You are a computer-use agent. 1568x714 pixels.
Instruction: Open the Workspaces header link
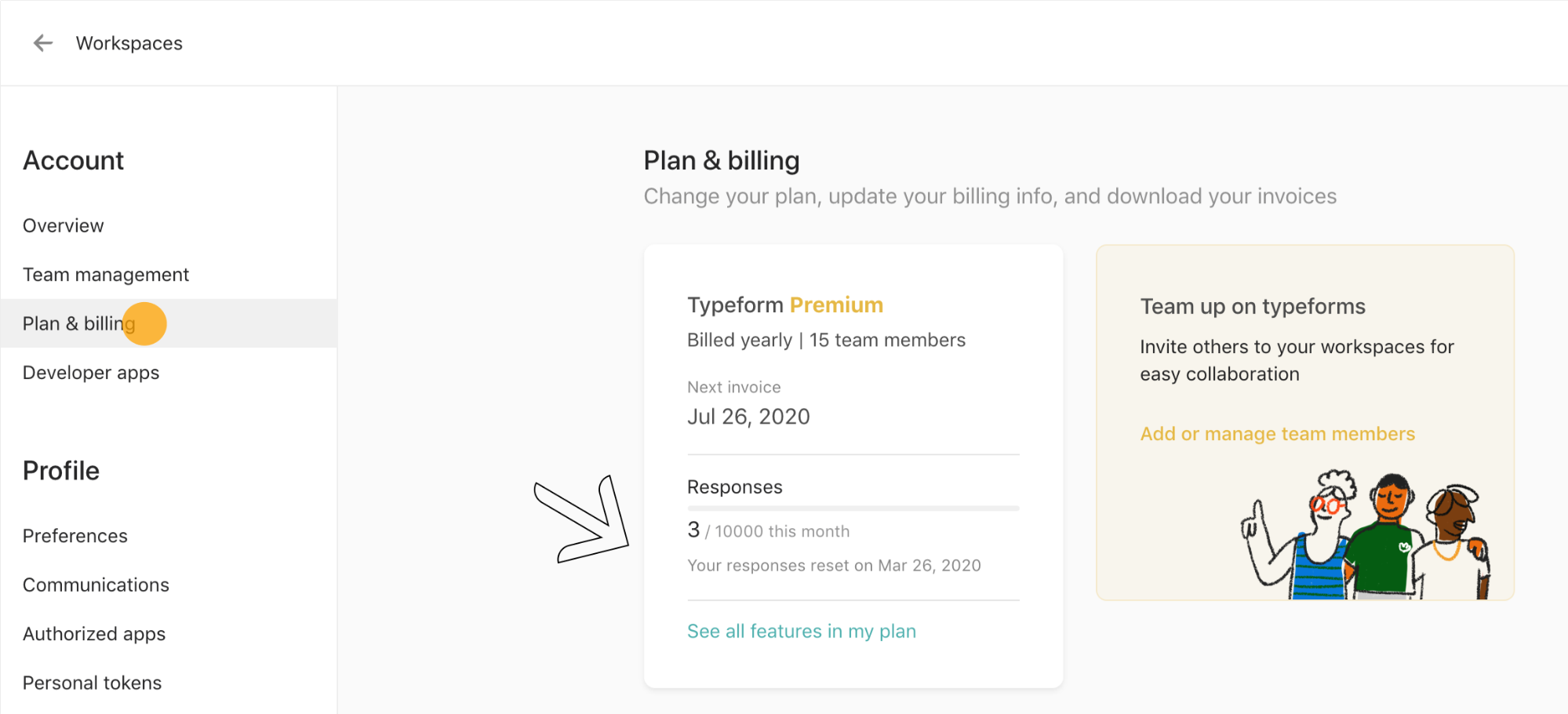click(129, 43)
